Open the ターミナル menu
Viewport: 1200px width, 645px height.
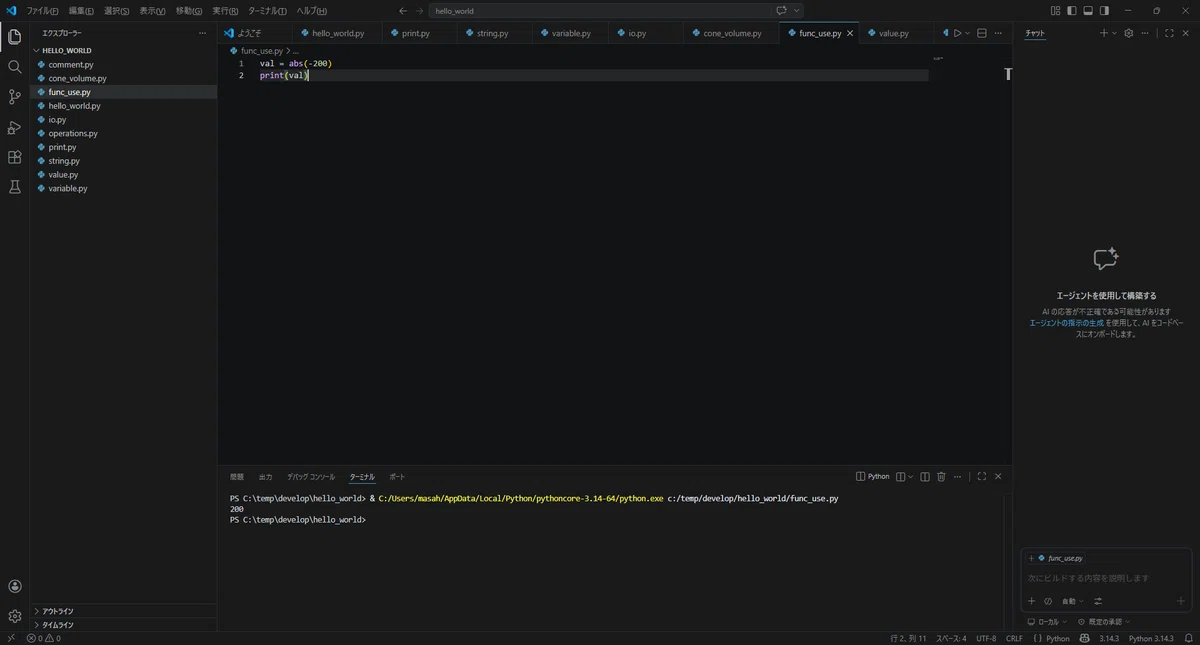[267, 11]
